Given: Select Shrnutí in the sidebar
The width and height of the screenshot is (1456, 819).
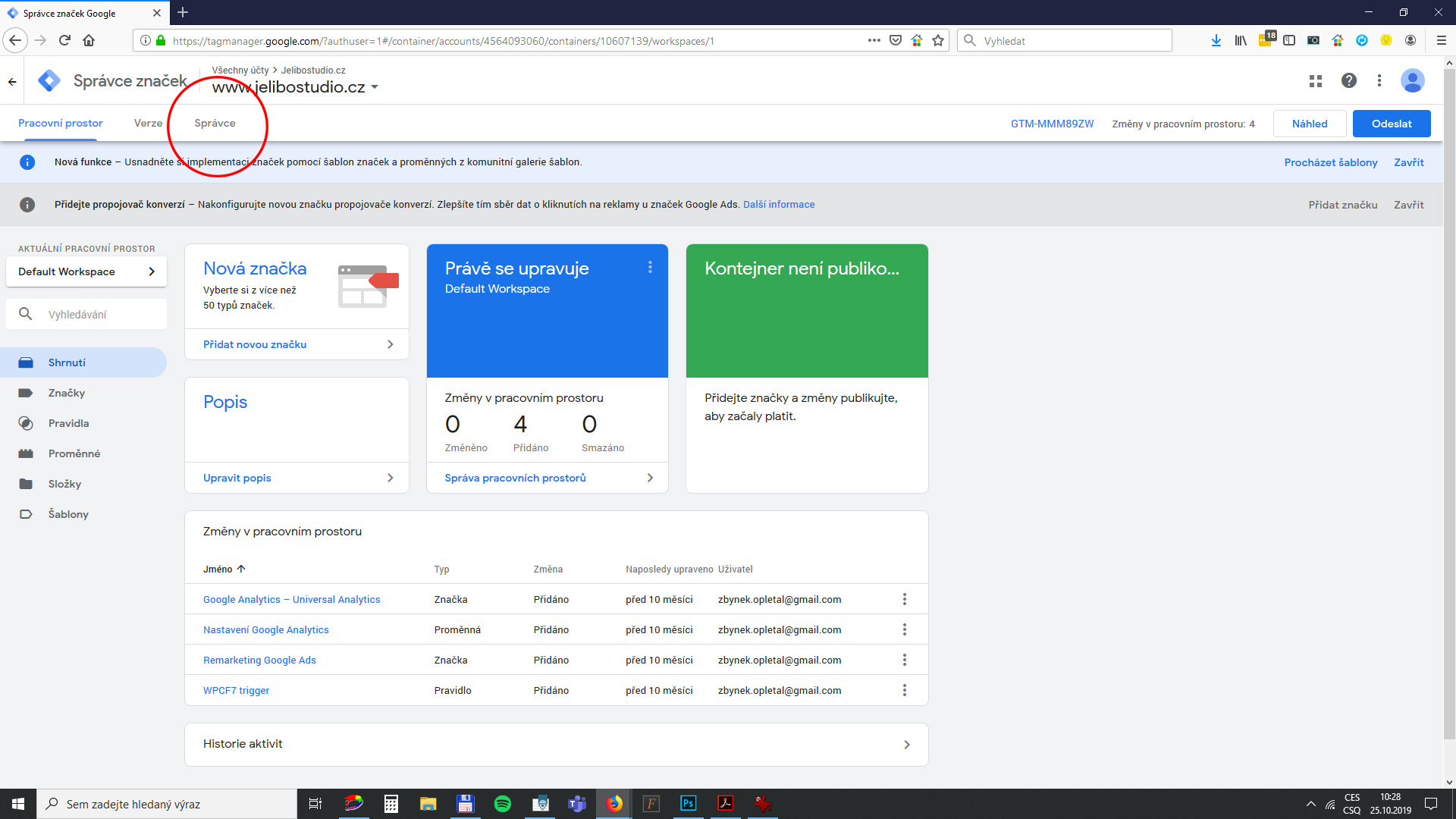Looking at the screenshot, I should (83, 362).
